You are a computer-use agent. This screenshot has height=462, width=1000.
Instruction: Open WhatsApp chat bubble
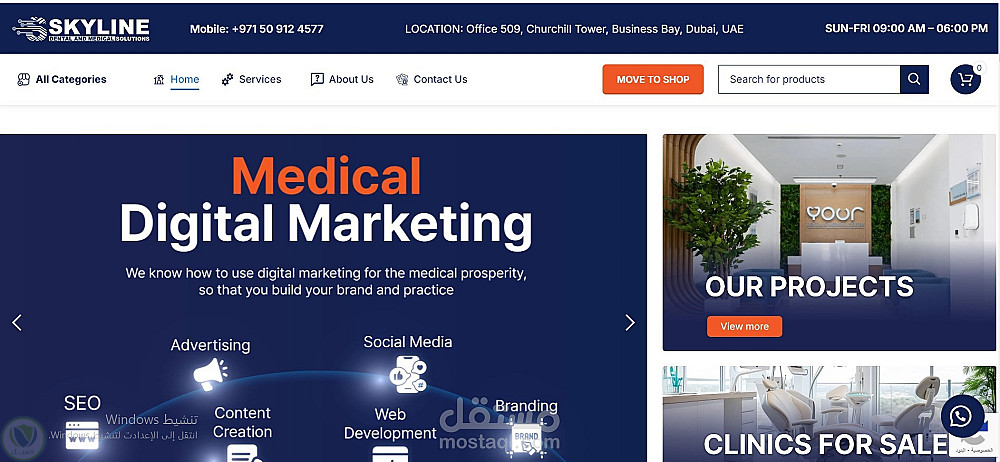(962, 416)
